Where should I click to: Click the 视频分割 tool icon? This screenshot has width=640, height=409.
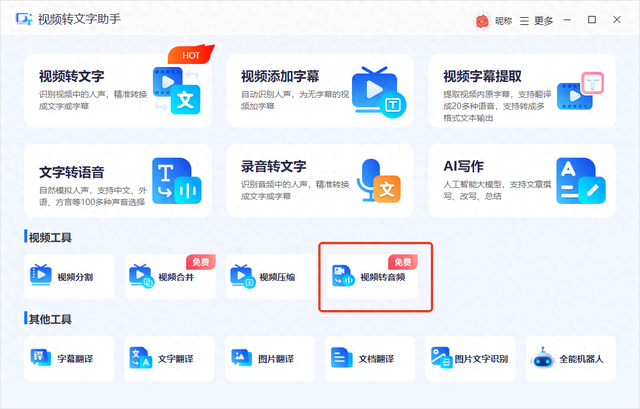tap(41, 275)
